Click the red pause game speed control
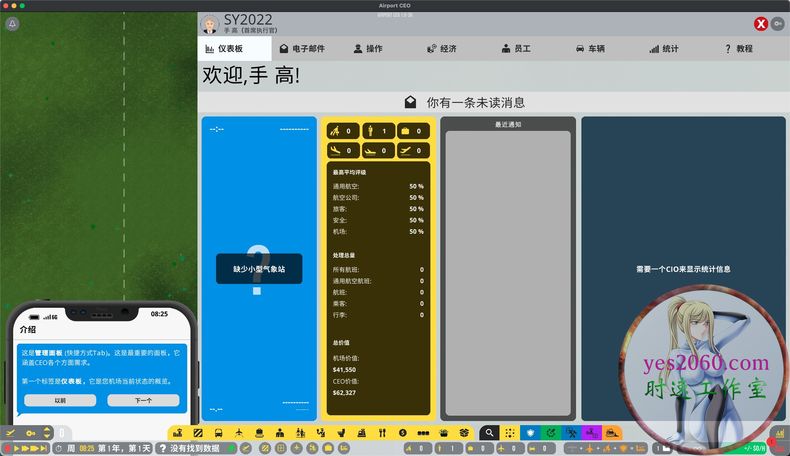The width and height of the screenshot is (790, 456). click(x=10, y=448)
